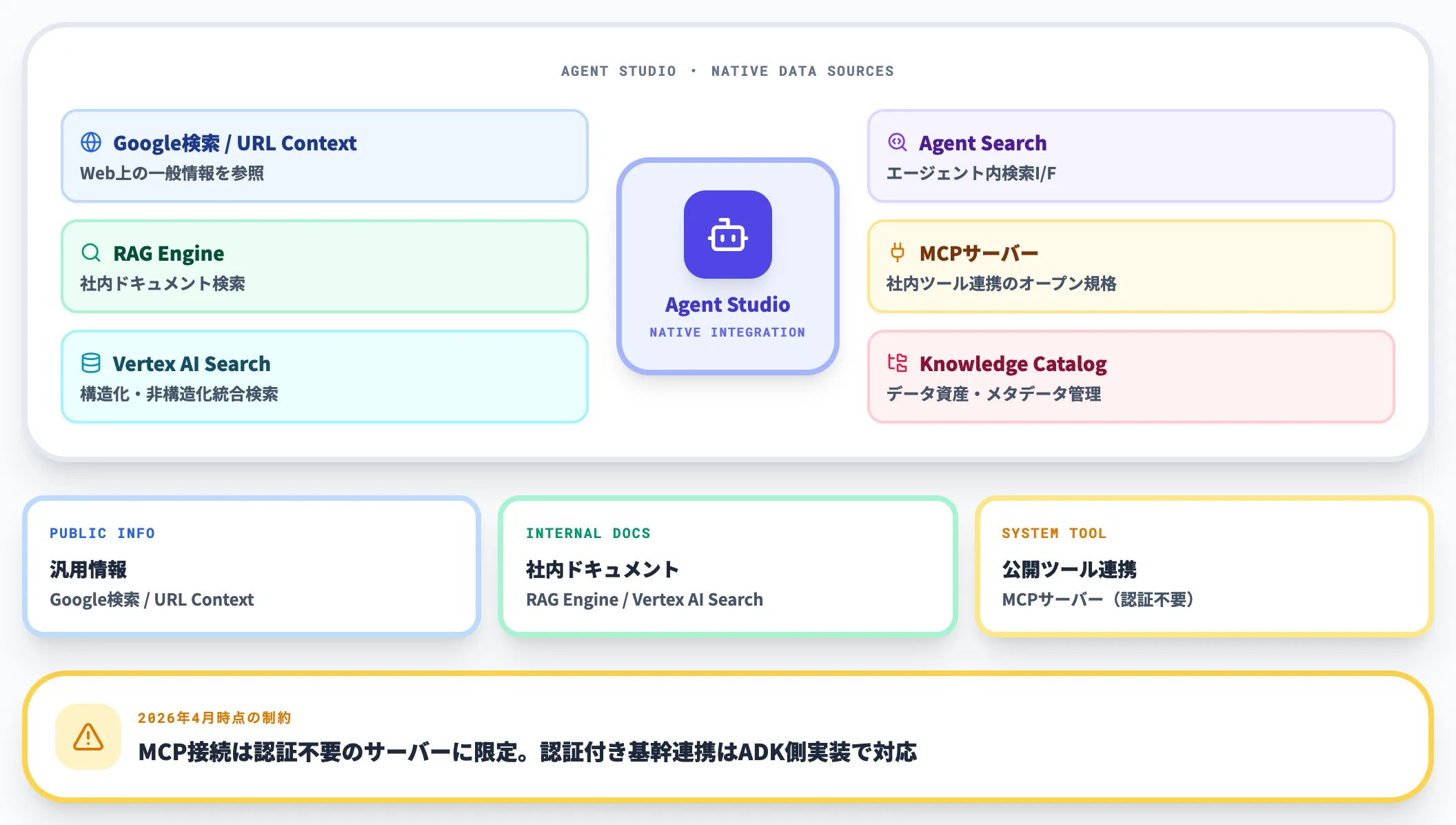Click the database icon next to Vertex AI Search
Viewport: 1456px width, 825px height.
(x=90, y=364)
